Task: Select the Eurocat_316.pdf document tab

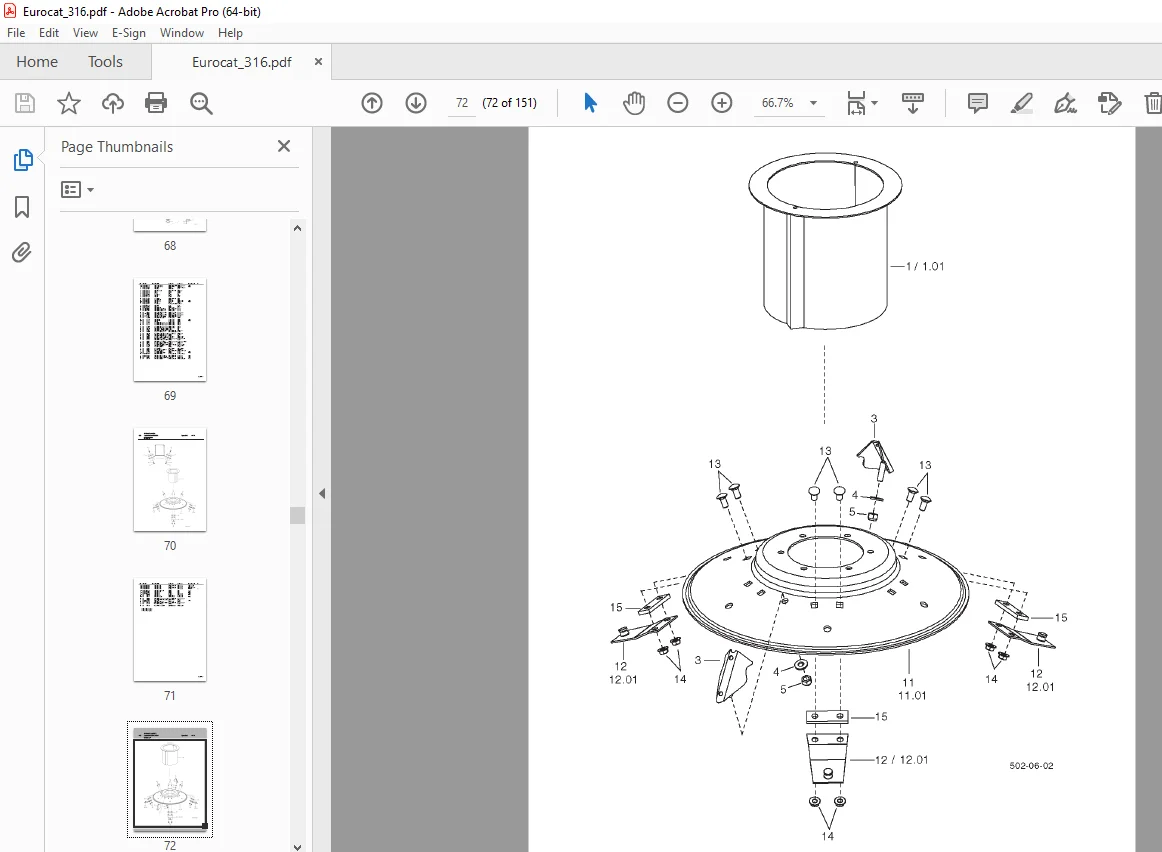Action: [242, 62]
